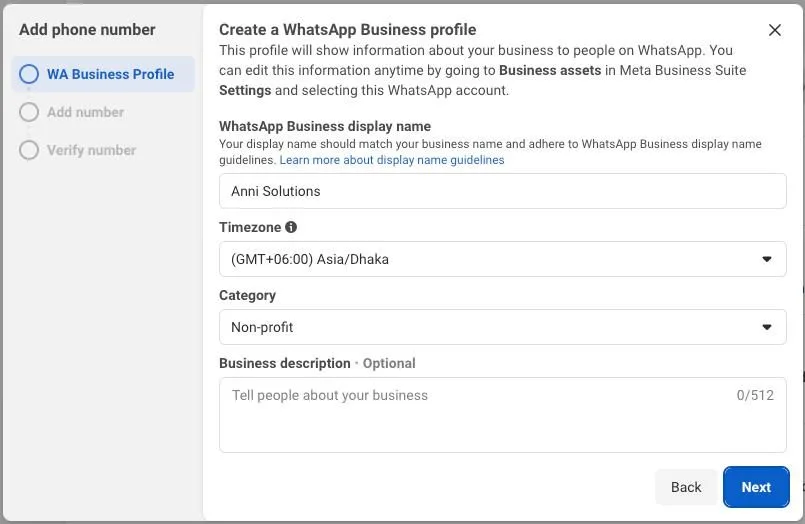Click the WhatsApp Business display name label
The image size is (805, 524).
tap(325, 126)
